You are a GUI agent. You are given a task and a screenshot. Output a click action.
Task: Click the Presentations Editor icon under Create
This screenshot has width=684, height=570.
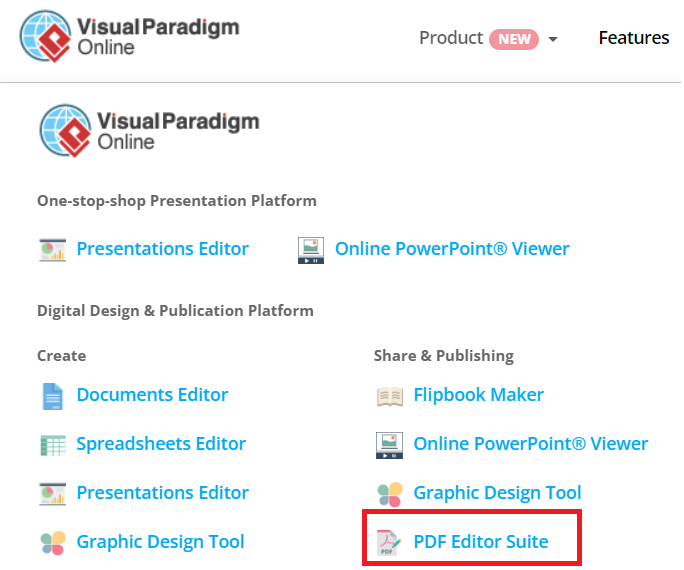coord(53,493)
